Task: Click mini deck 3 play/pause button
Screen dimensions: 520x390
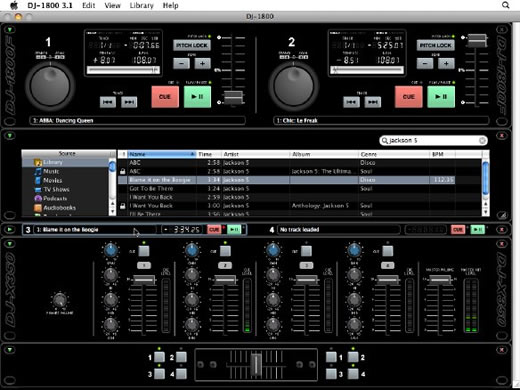Action: (234, 230)
